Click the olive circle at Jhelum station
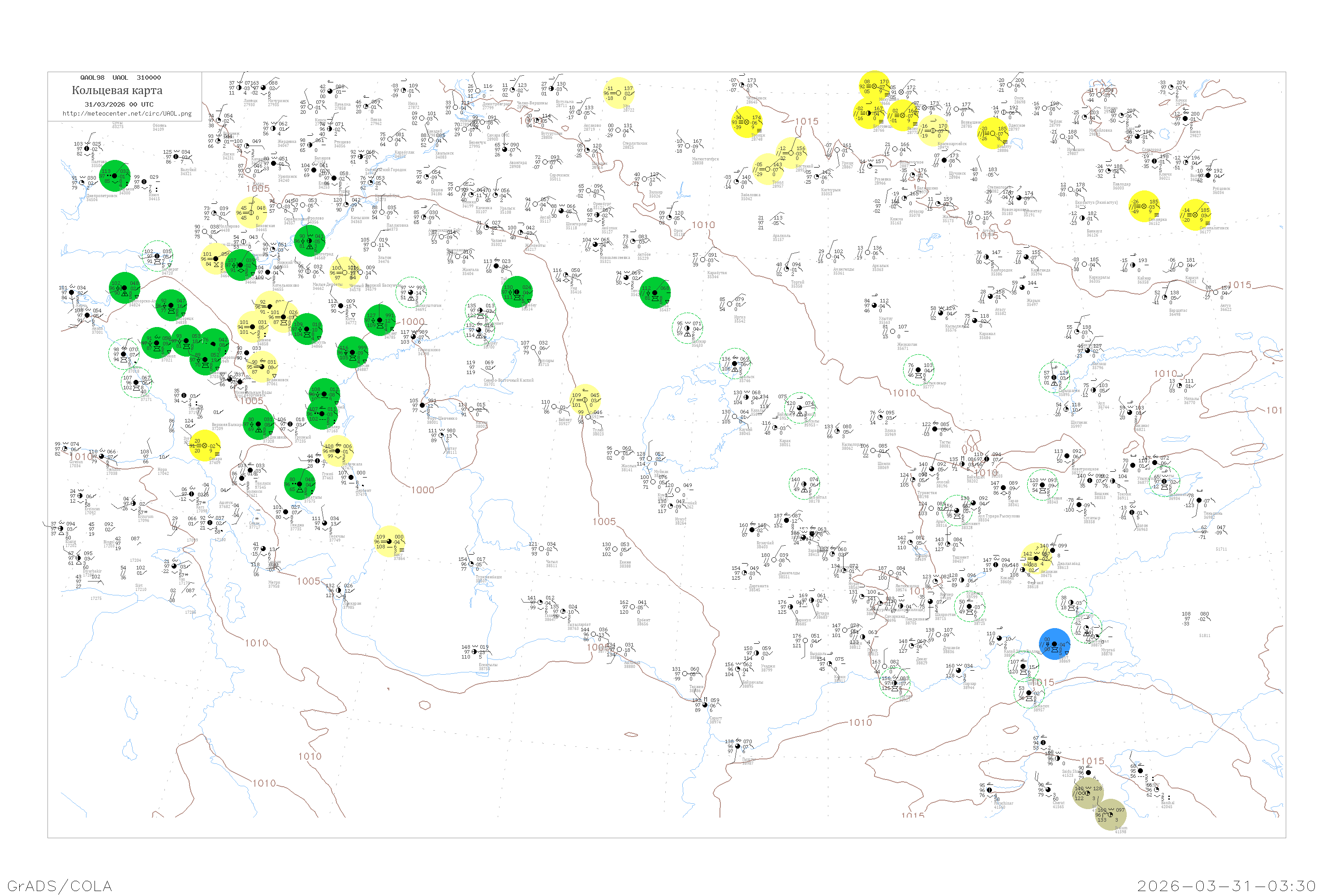Screen dimensions: 1344x896 tap(1110, 815)
